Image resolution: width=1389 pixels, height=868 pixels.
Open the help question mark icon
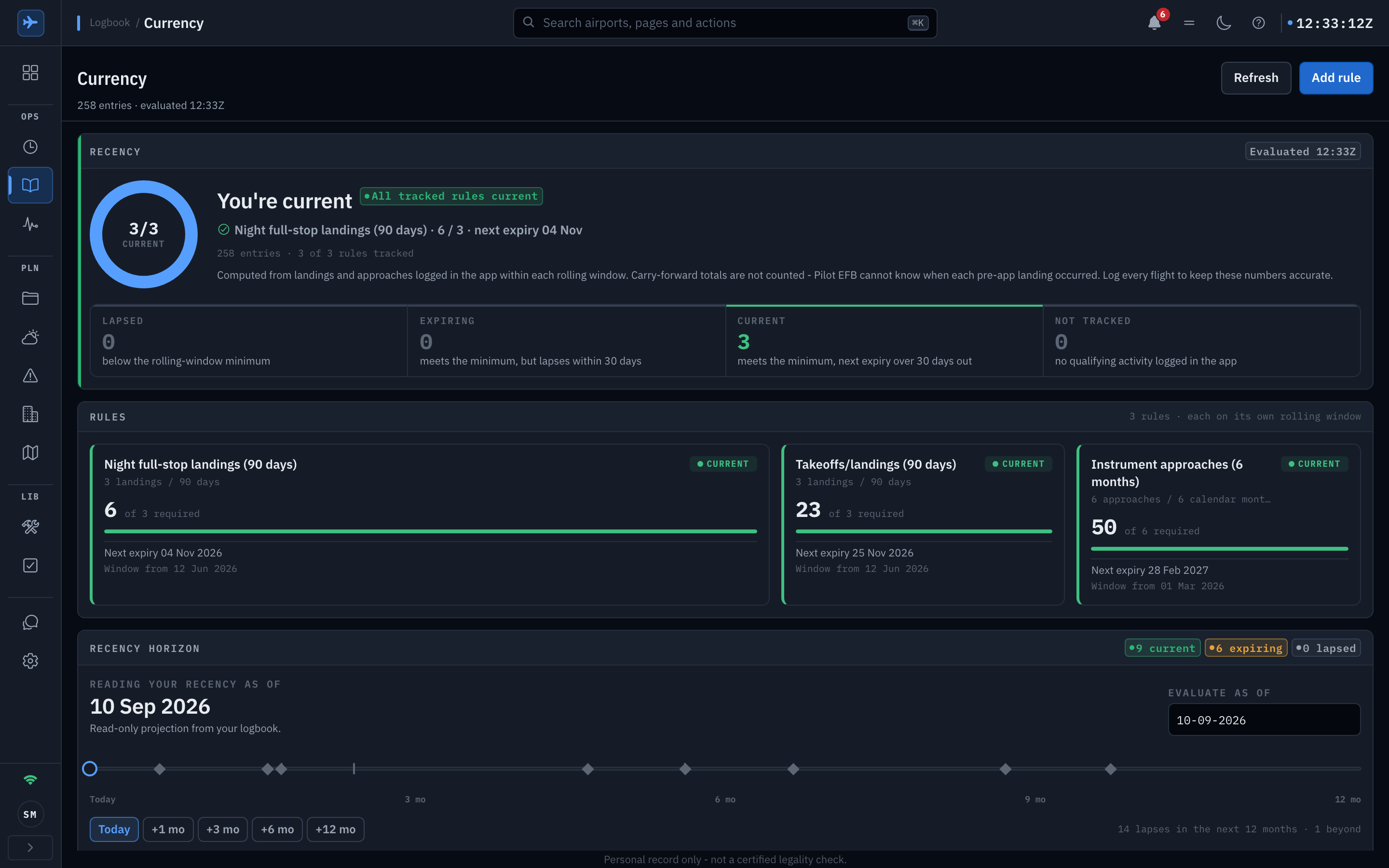[x=1258, y=23]
